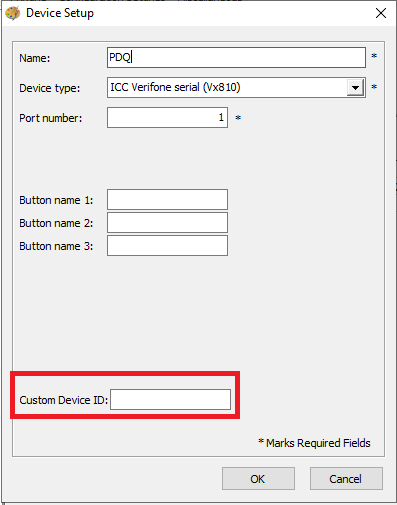Expand the Device type dropdown arrow

click(x=355, y=88)
